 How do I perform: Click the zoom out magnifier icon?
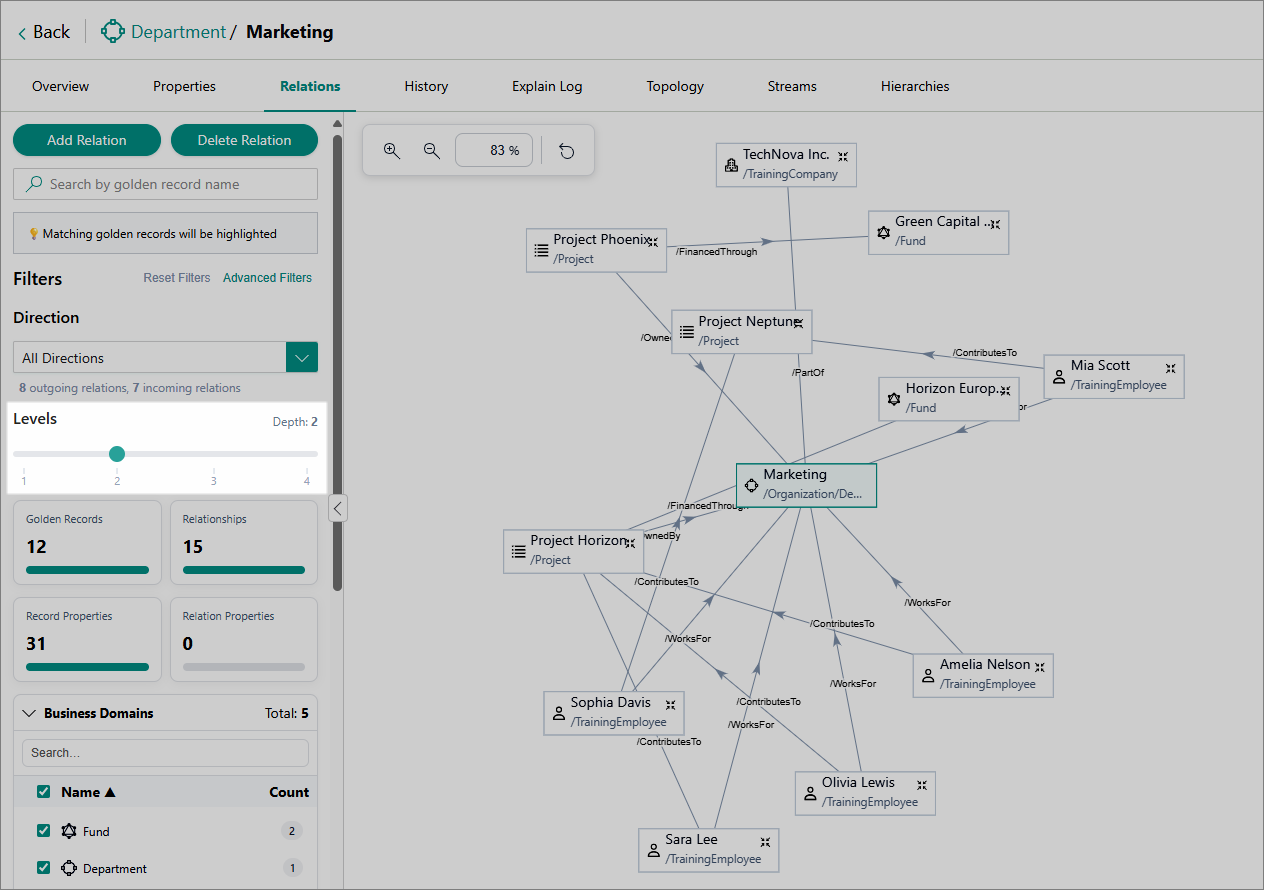pyautogui.click(x=432, y=151)
